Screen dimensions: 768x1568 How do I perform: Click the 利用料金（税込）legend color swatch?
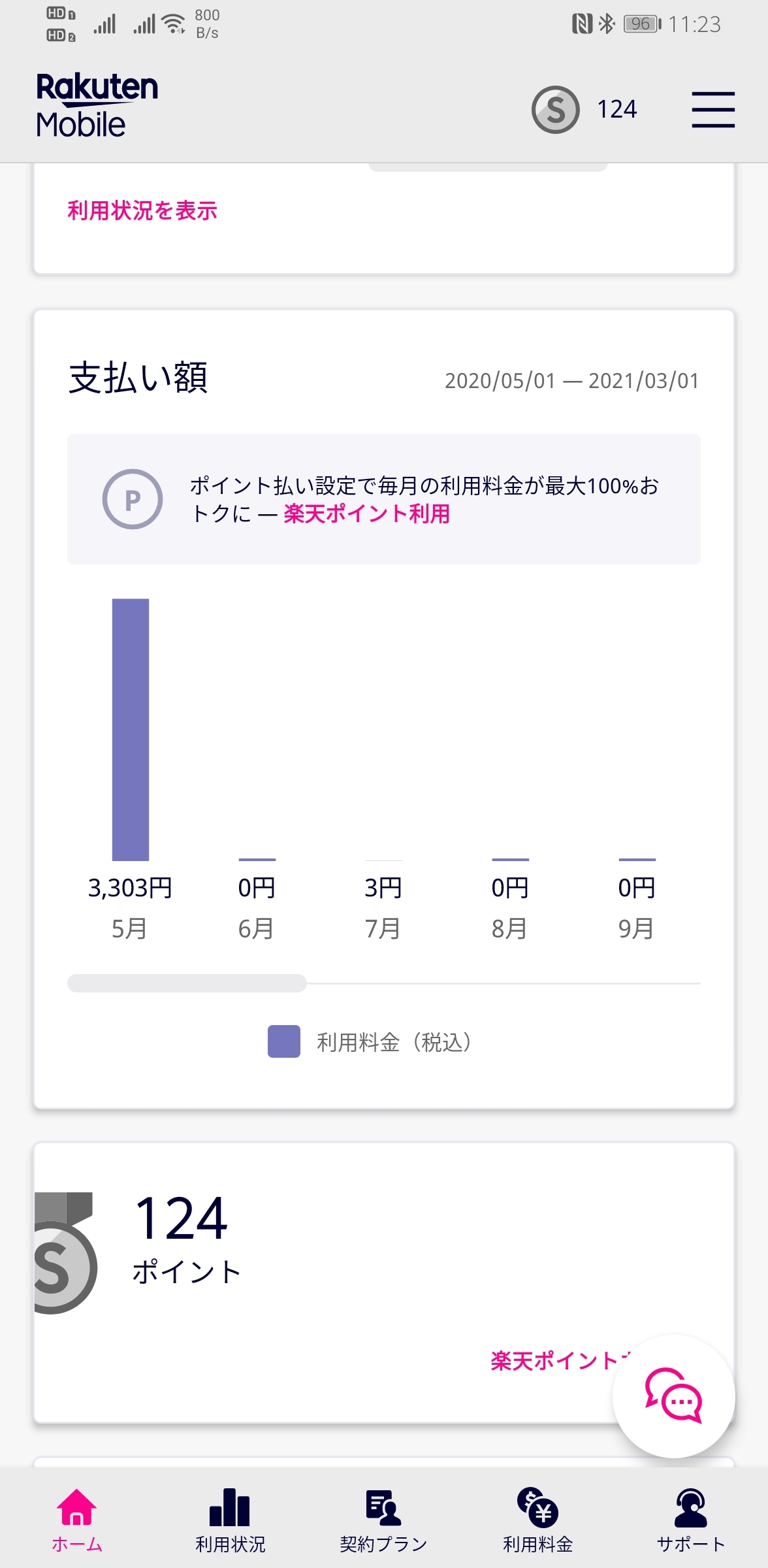(283, 1041)
